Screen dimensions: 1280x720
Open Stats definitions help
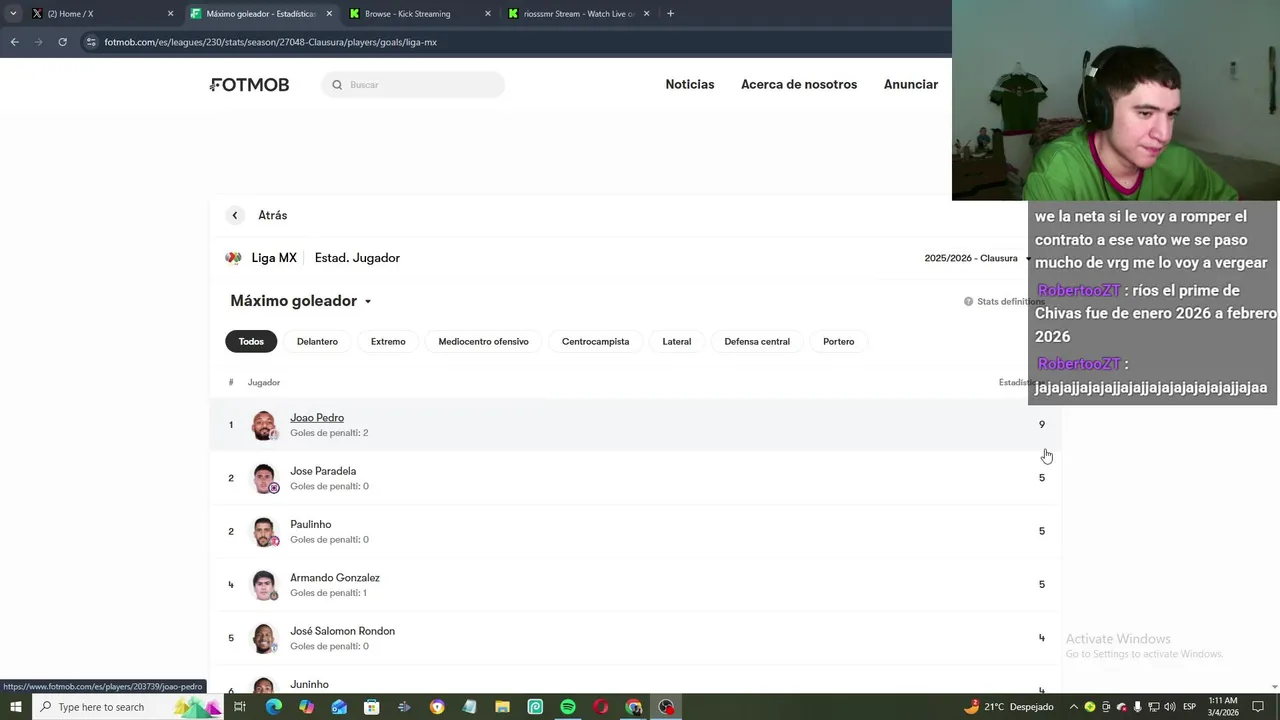click(1004, 301)
